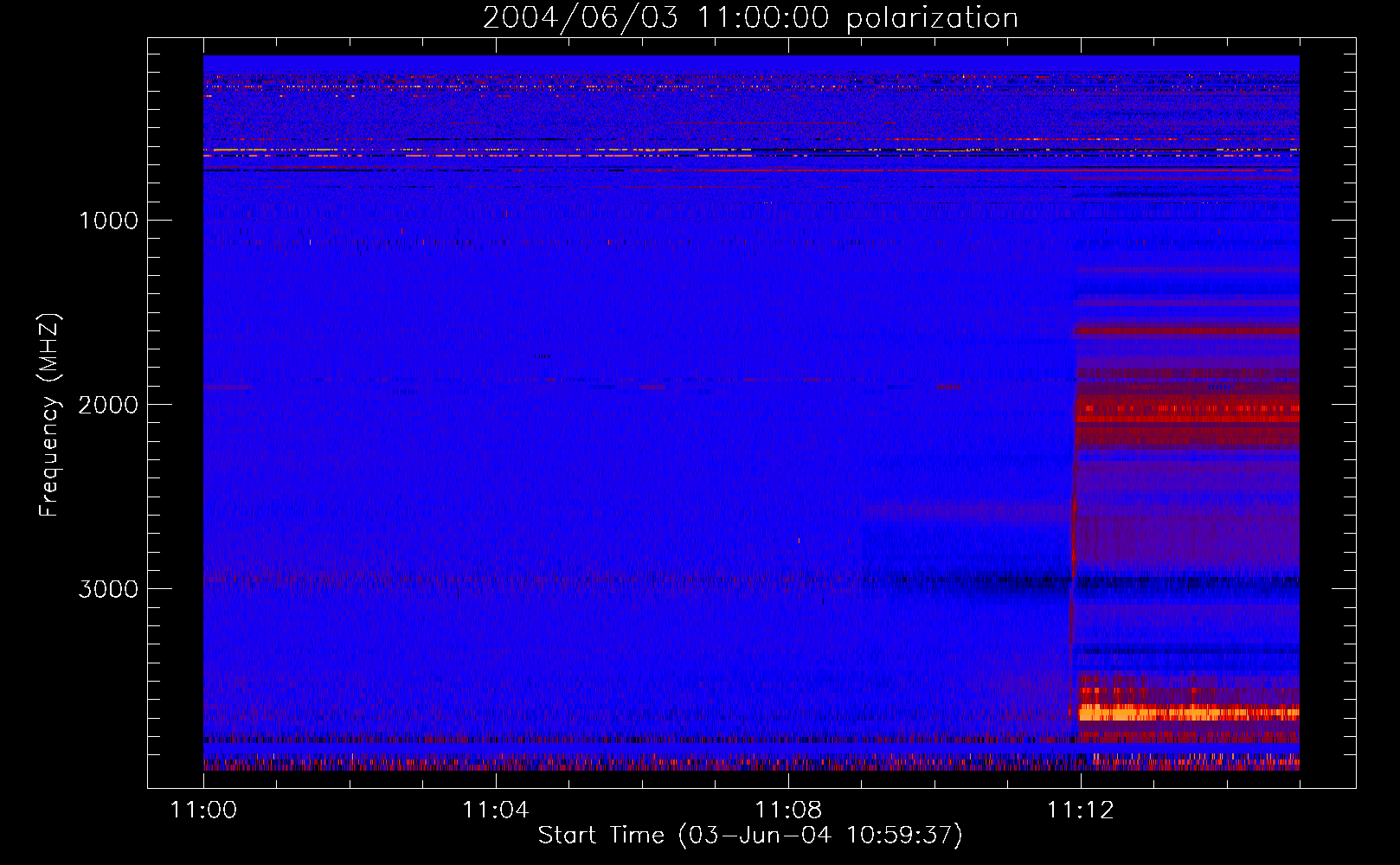Click the 'Start Time (03-Jun-04 10:59:37)' label
Viewport: 1400px width, 865px height.
click(x=750, y=836)
